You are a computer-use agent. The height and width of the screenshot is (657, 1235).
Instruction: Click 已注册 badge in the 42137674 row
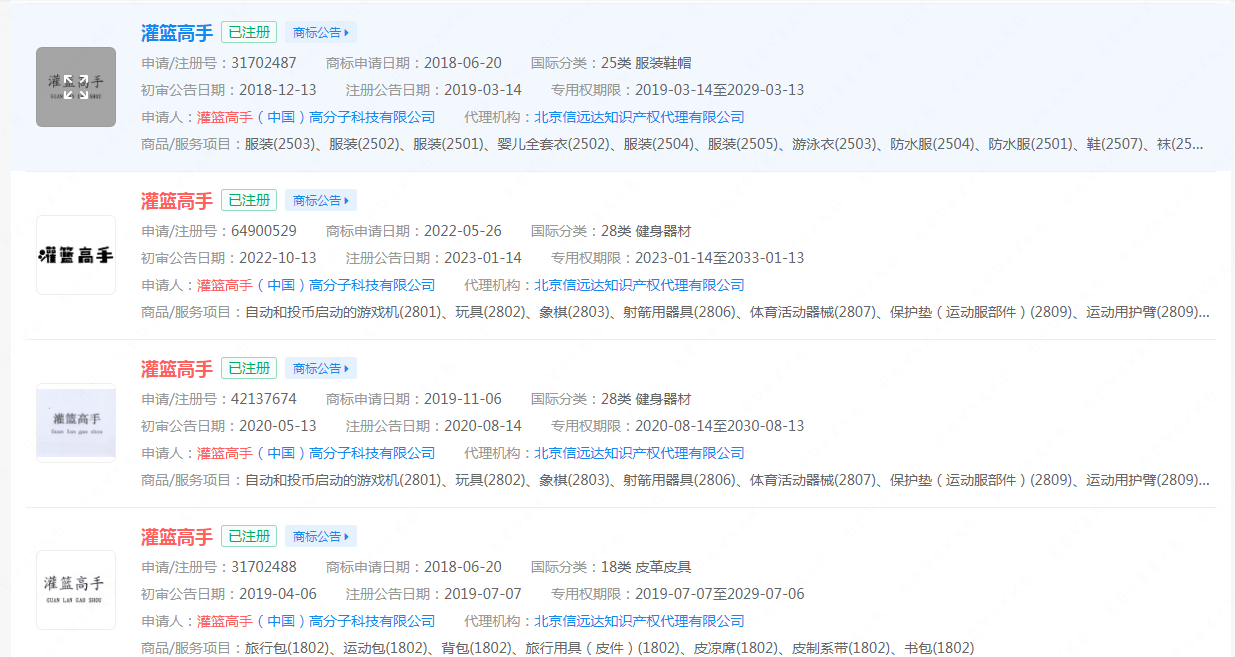pyautogui.click(x=249, y=368)
